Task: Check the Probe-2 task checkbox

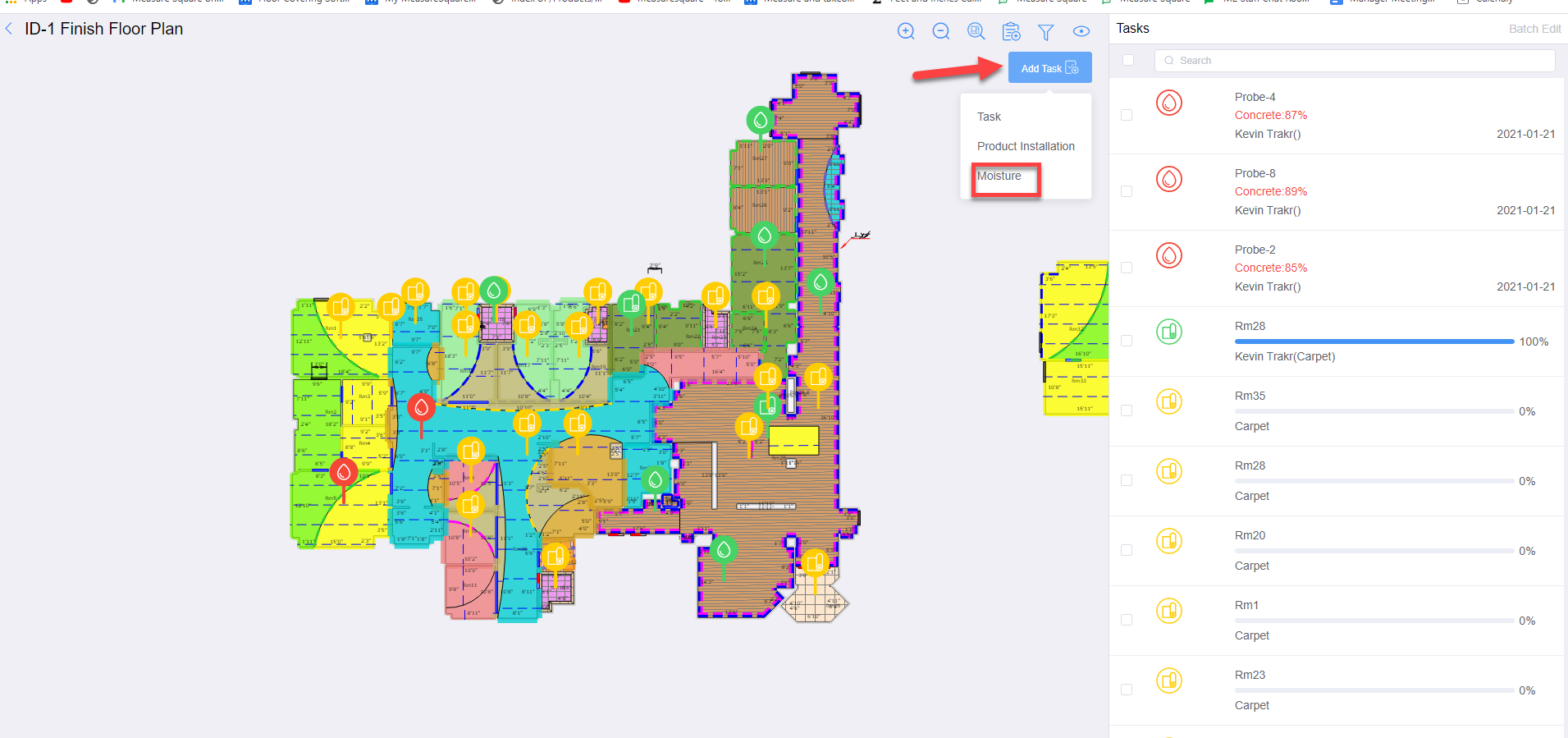Action: (x=1127, y=268)
